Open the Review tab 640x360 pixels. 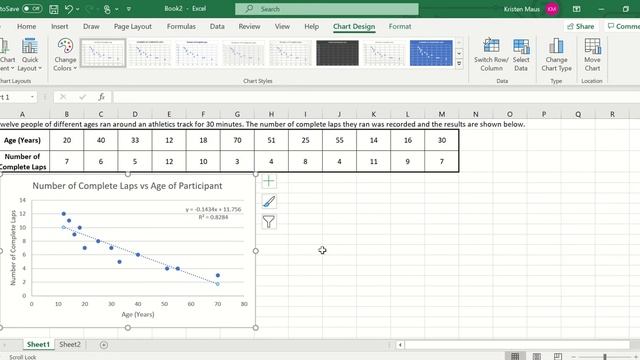[x=249, y=27]
